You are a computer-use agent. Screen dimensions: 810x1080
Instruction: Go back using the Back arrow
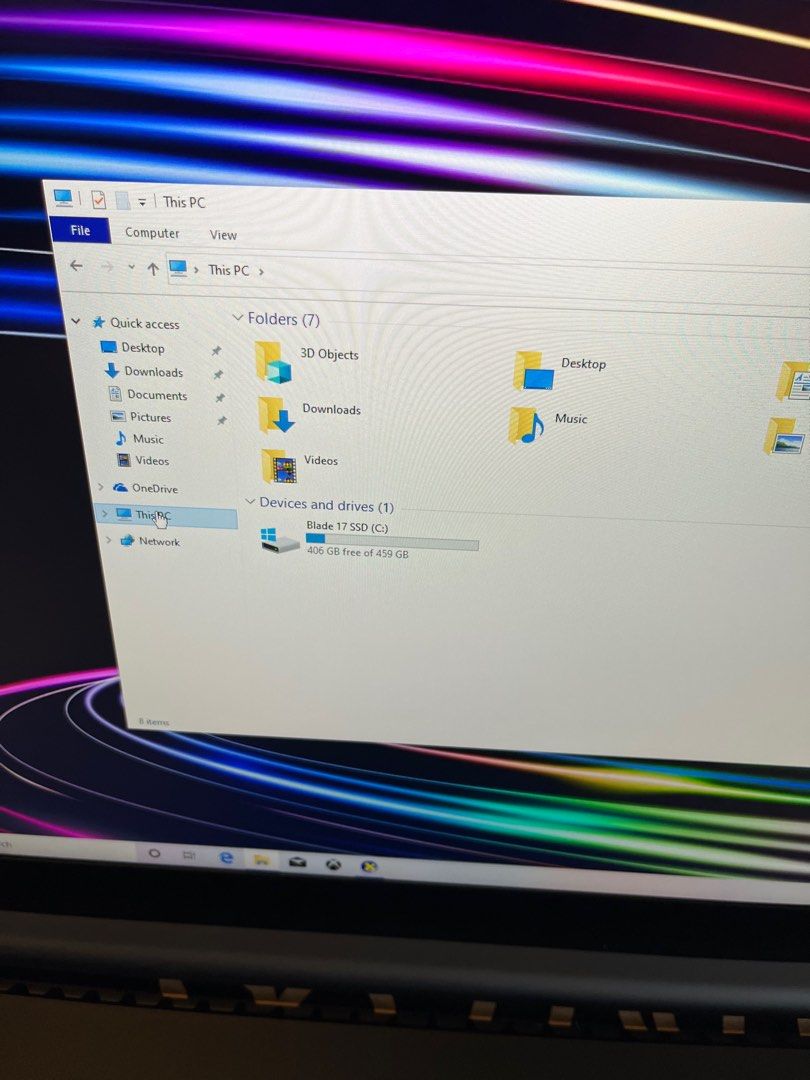pyautogui.click(x=76, y=265)
